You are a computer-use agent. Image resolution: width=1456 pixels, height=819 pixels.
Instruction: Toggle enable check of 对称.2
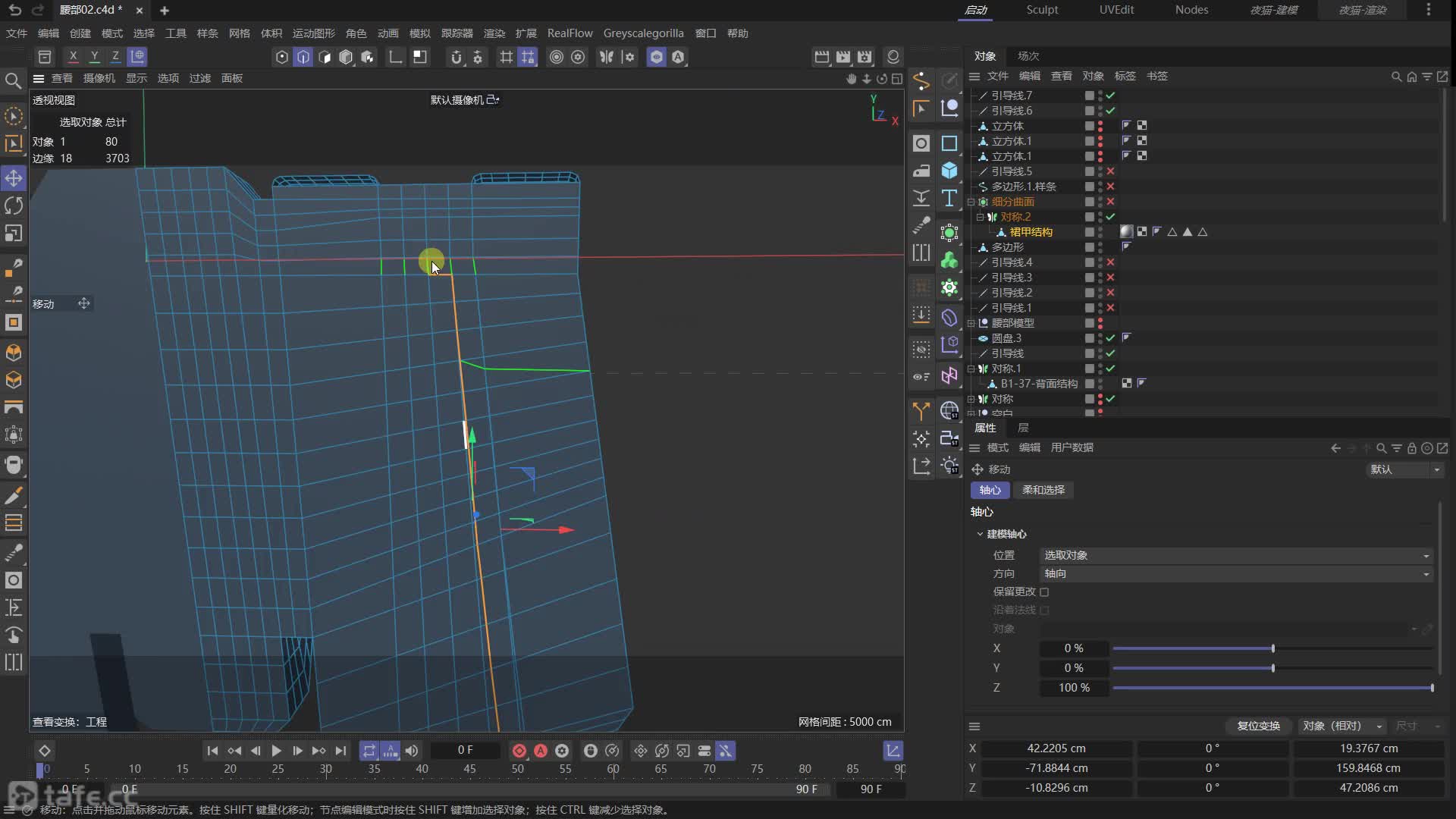coord(1110,217)
